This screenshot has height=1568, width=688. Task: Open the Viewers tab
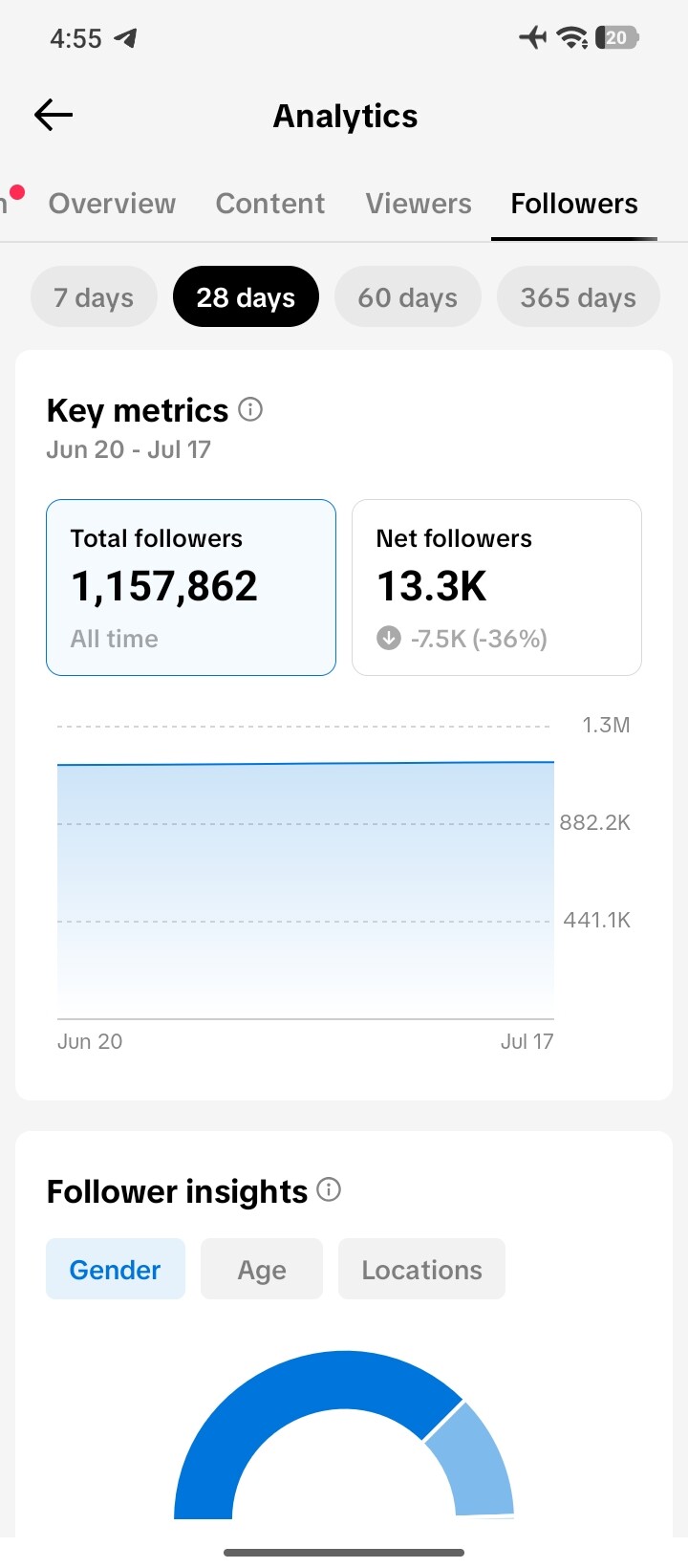pos(419,203)
